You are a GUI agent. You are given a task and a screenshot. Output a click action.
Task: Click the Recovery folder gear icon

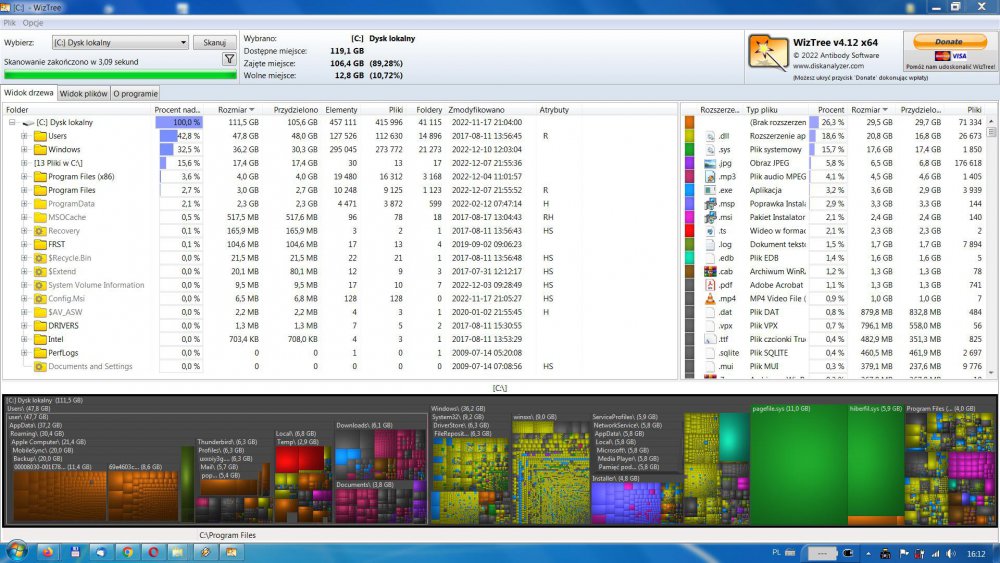[x=40, y=231]
